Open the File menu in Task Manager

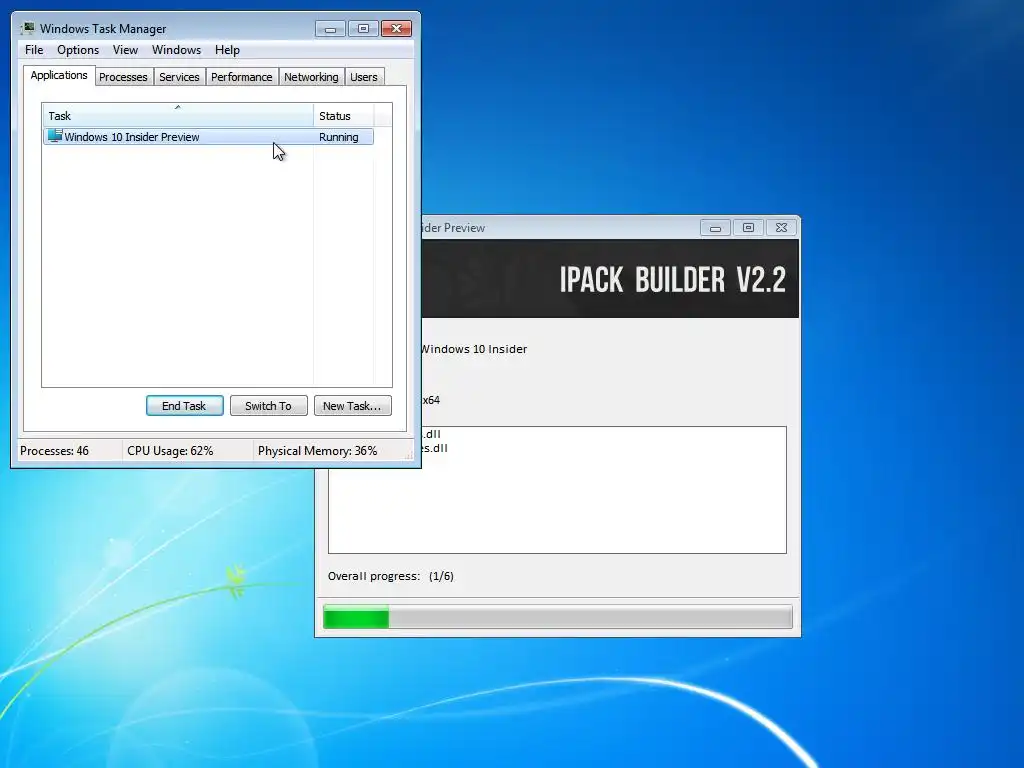34,50
